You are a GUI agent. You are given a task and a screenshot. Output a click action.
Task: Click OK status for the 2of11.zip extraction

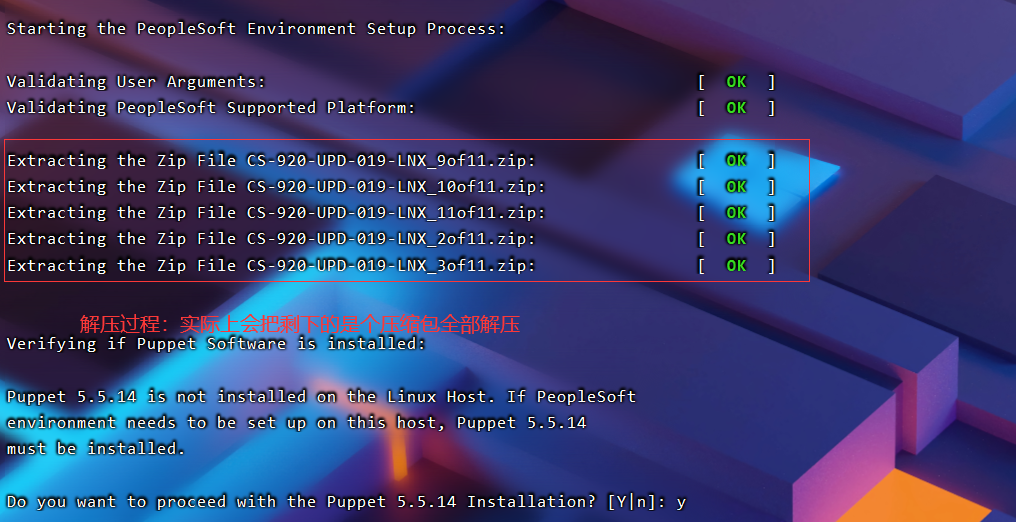tap(736, 239)
